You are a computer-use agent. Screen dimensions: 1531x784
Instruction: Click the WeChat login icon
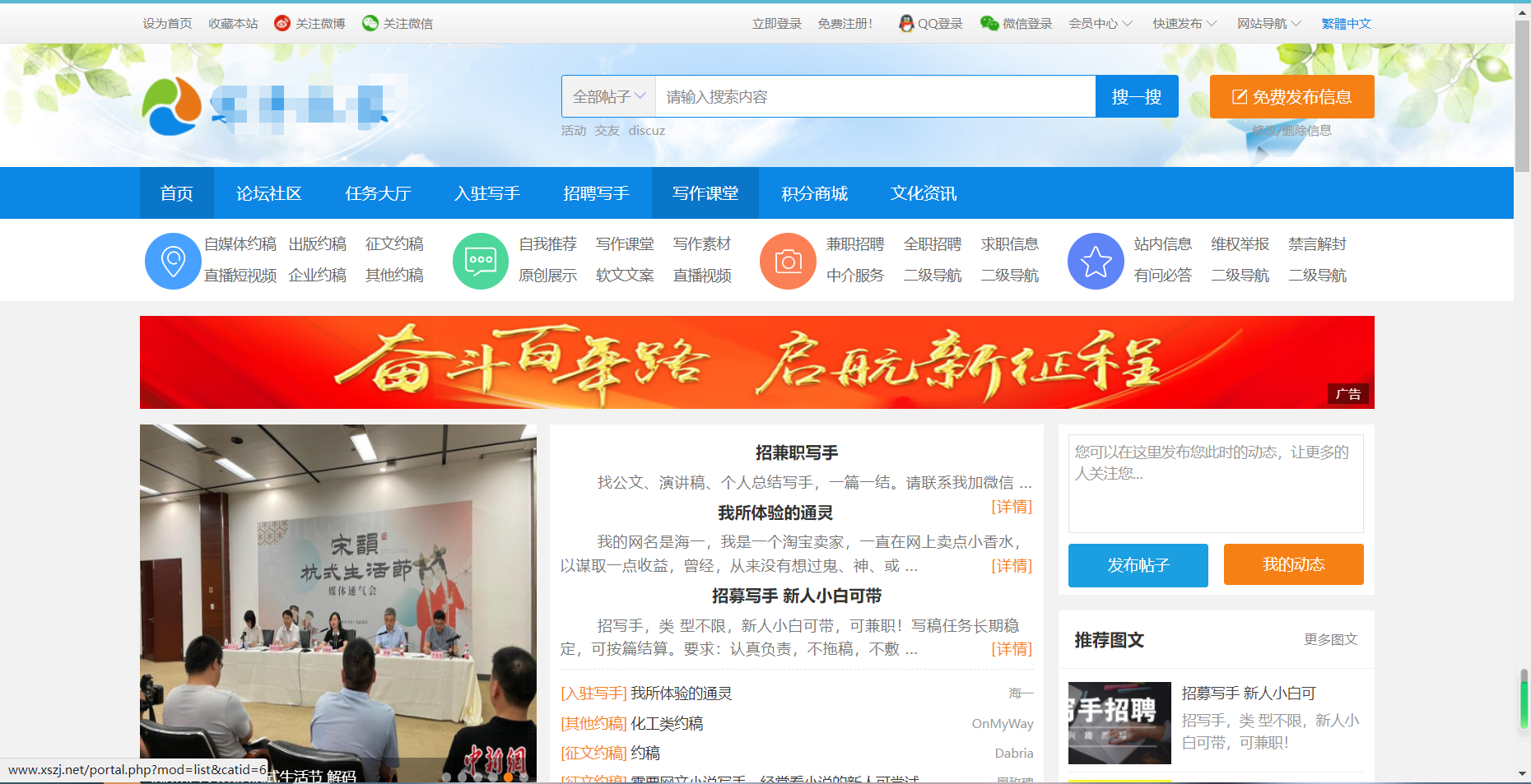(x=989, y=24)
